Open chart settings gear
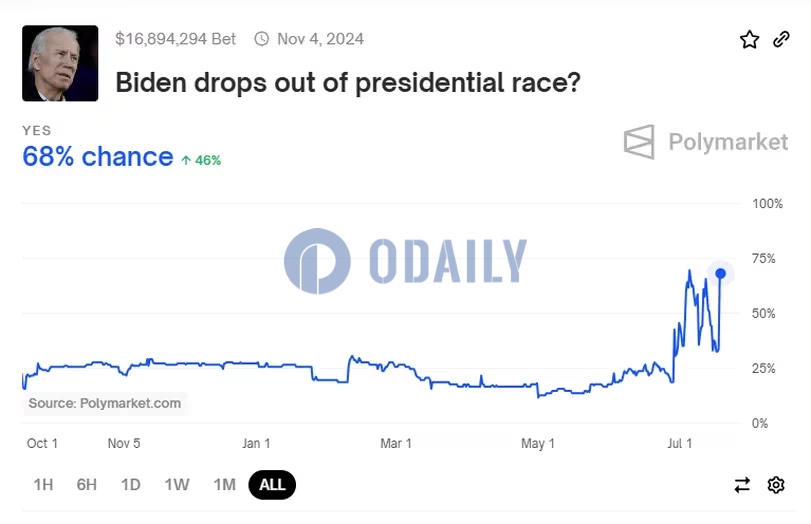811x524 pixels. pos(776,485)
